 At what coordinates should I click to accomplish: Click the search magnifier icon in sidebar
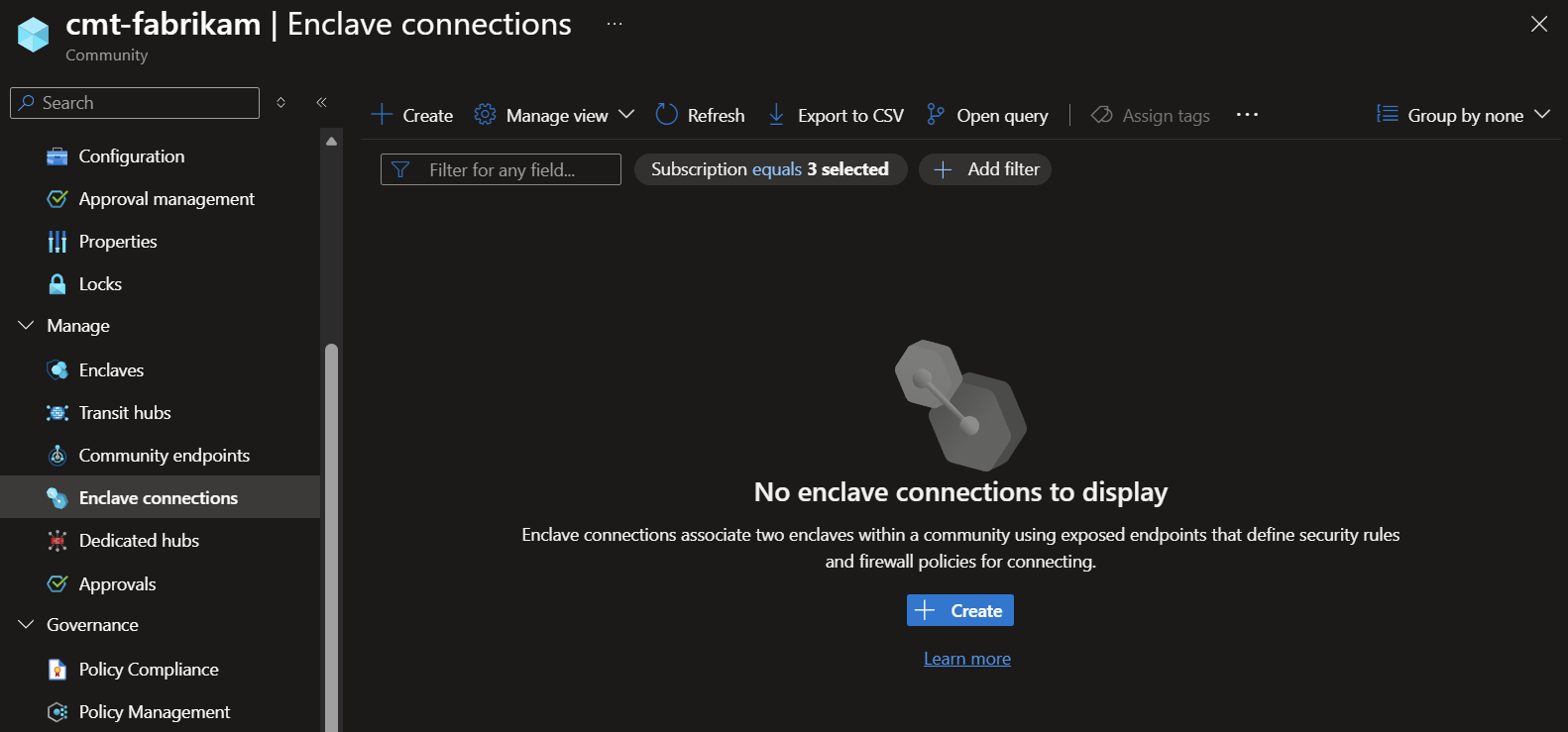(x=27, y=103)
